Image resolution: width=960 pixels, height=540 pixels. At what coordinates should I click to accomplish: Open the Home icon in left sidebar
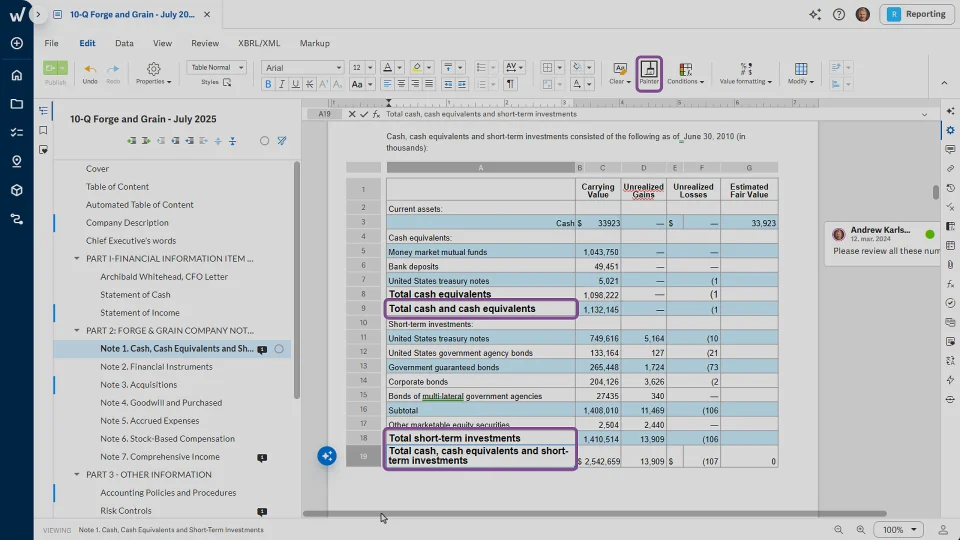16,75
